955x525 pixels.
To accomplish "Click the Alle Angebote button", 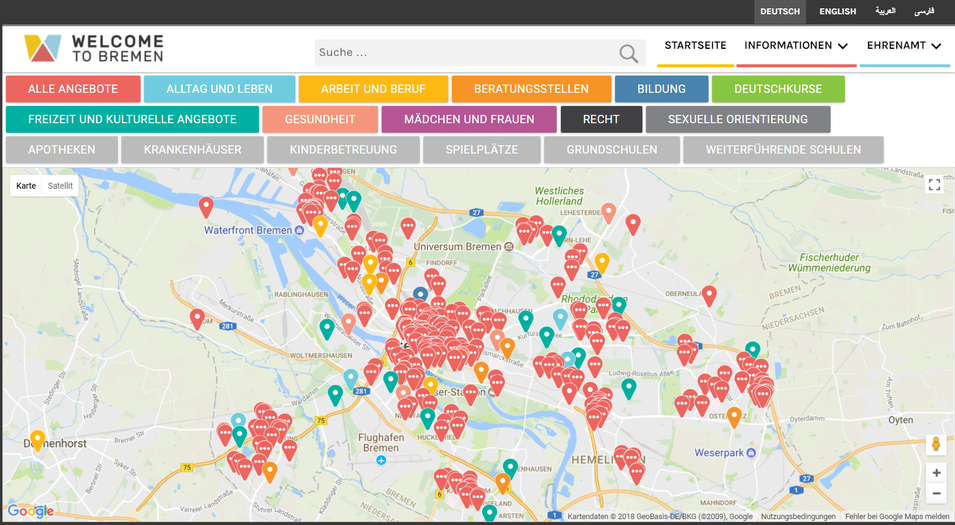I will (x=72, y=89).
